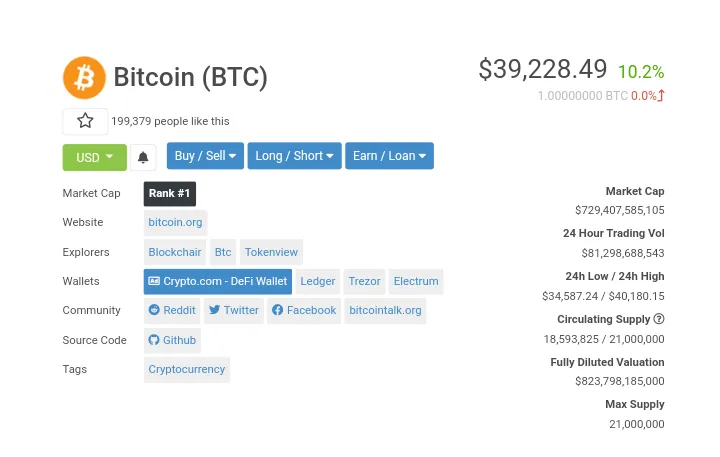Open the USD currency dropdown
720x457 pixels.
(x=95, y=158)
